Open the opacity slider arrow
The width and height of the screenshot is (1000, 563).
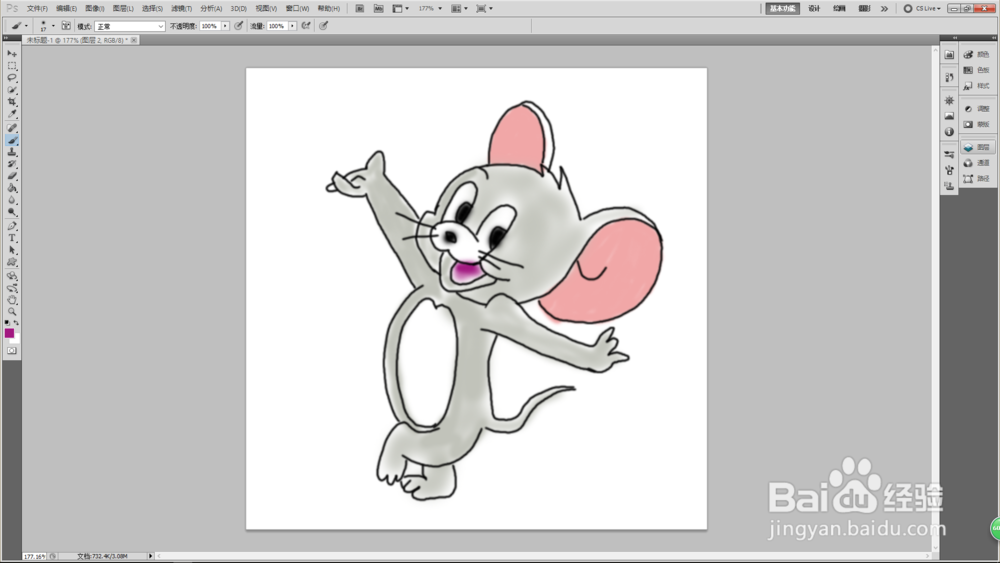coord(225,26)
